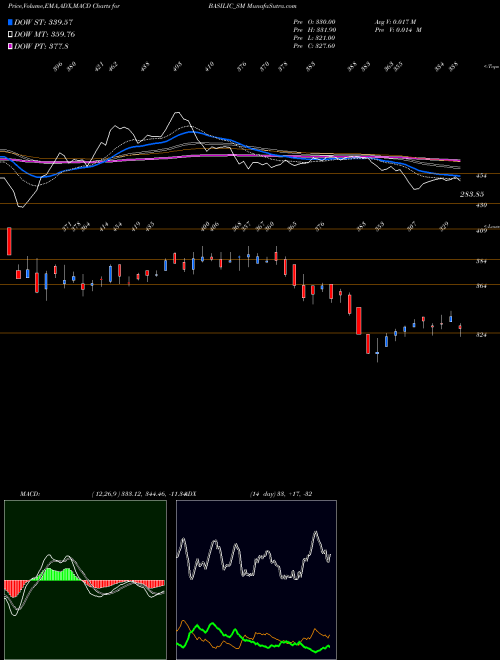The image size is (500, 660).
Task: Click the 409 axis level label
Action: 481,231
